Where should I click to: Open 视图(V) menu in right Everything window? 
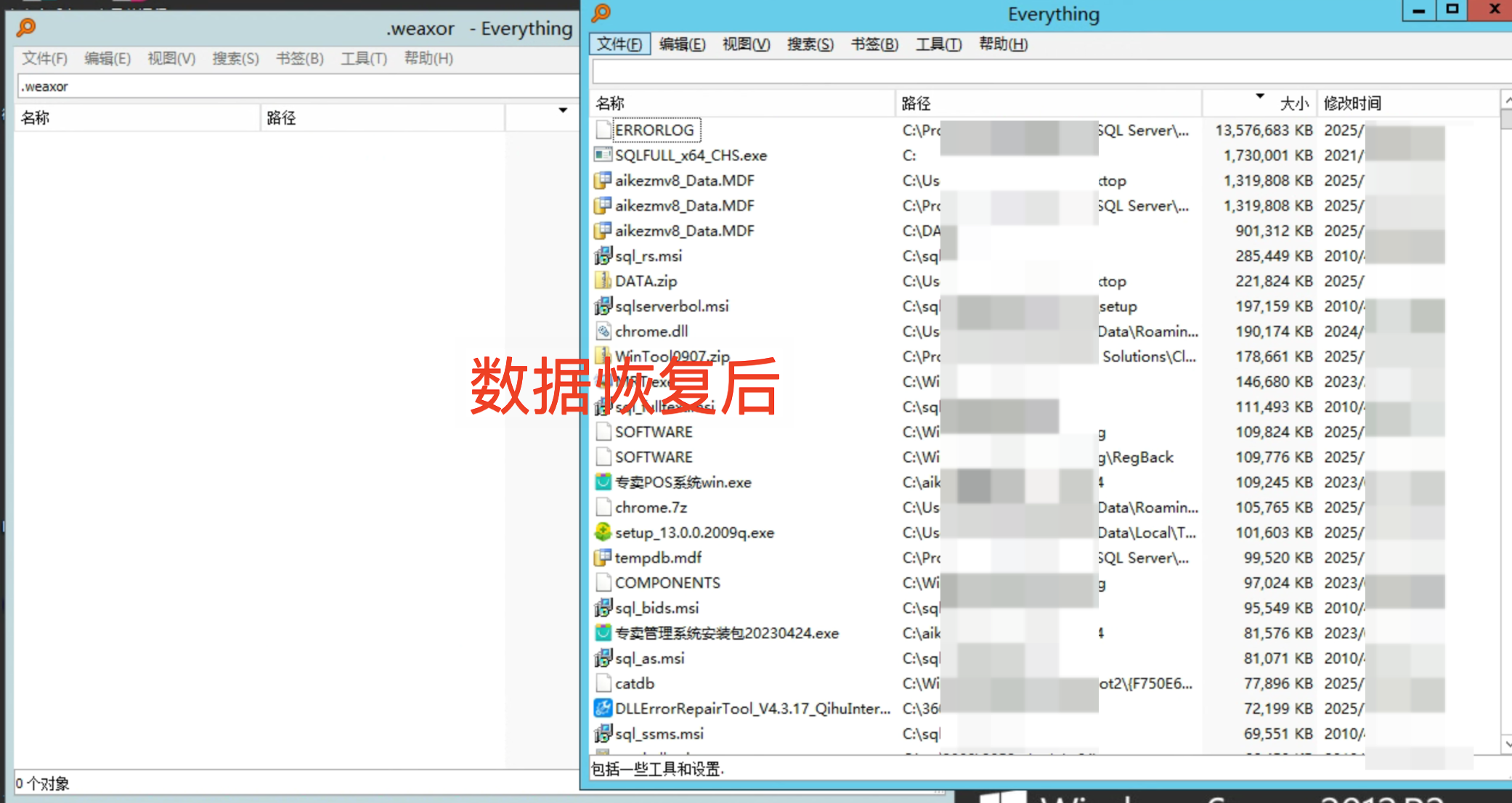click(x=746, y=44)
